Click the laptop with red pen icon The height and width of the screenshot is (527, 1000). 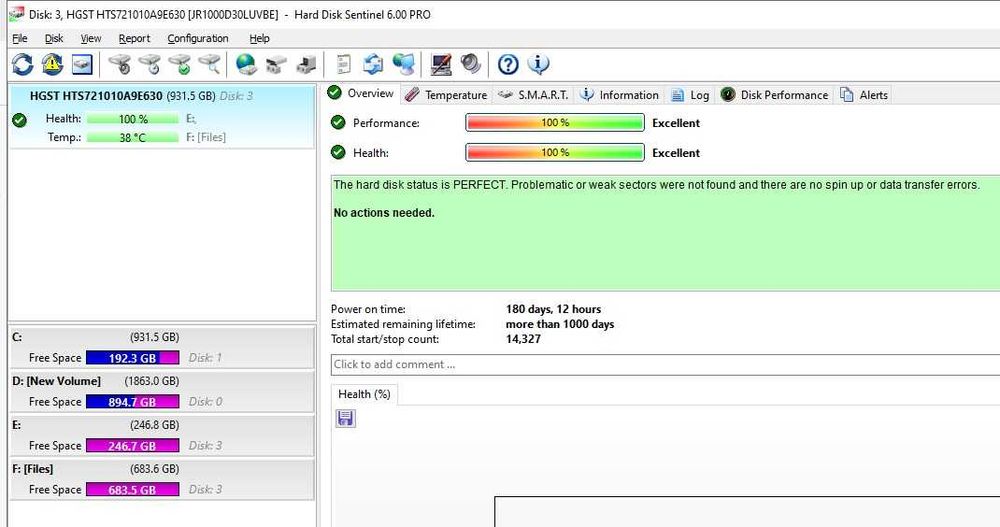pyautogui.click(x=441, y=64)
